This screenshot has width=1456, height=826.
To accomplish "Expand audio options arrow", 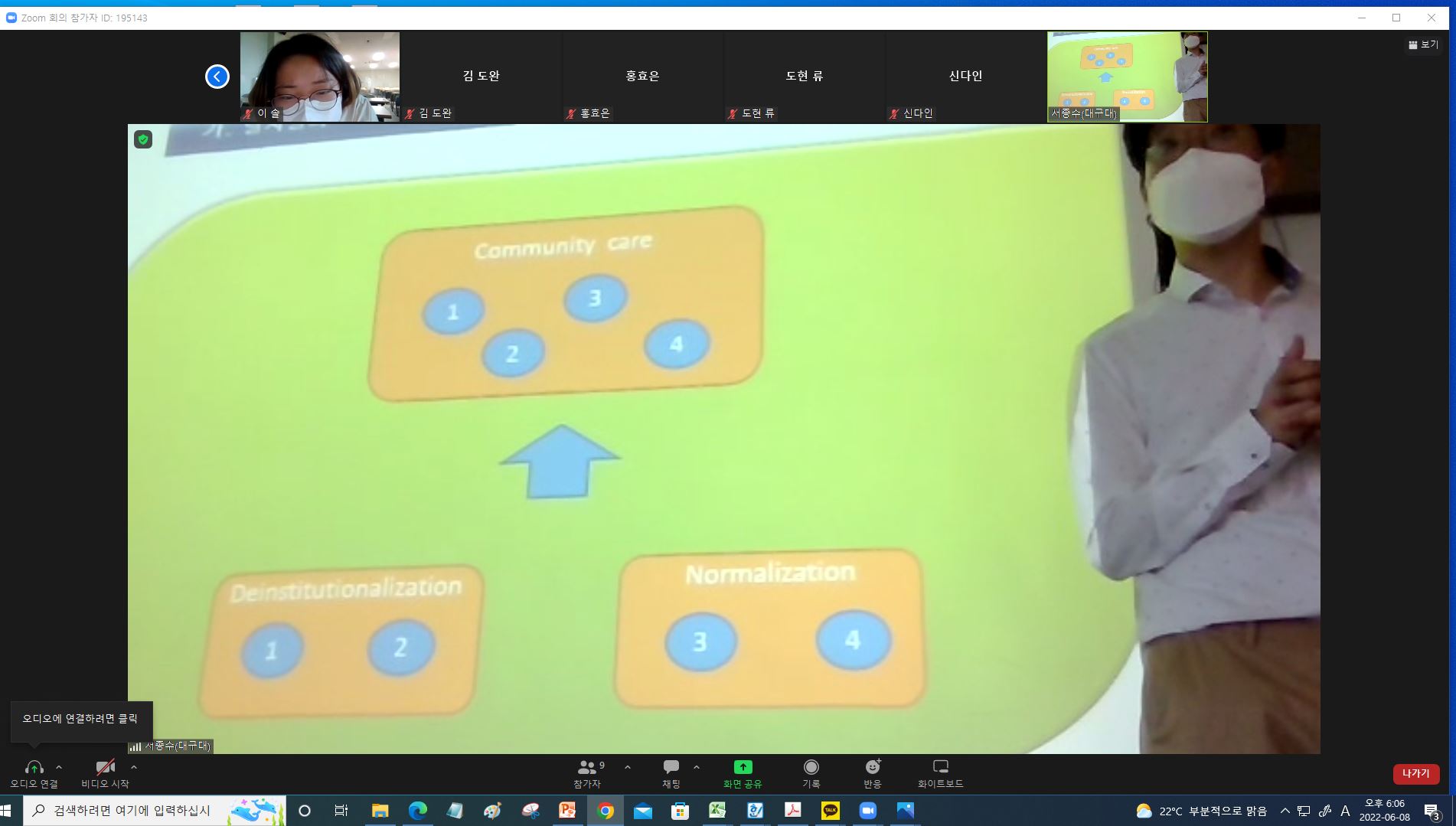I will (59, 767).
